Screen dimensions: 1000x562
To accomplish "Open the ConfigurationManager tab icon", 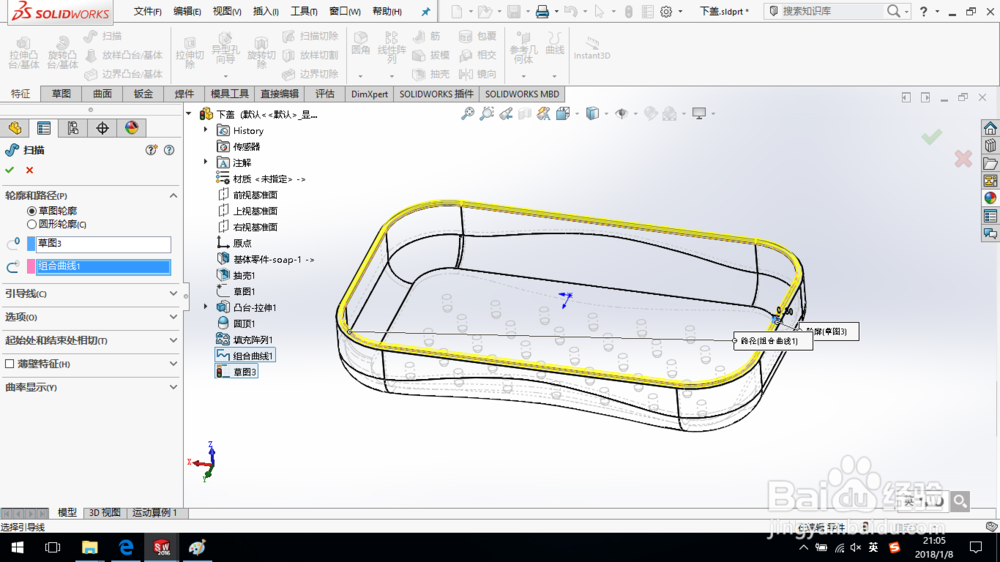I will click(73, 128).
